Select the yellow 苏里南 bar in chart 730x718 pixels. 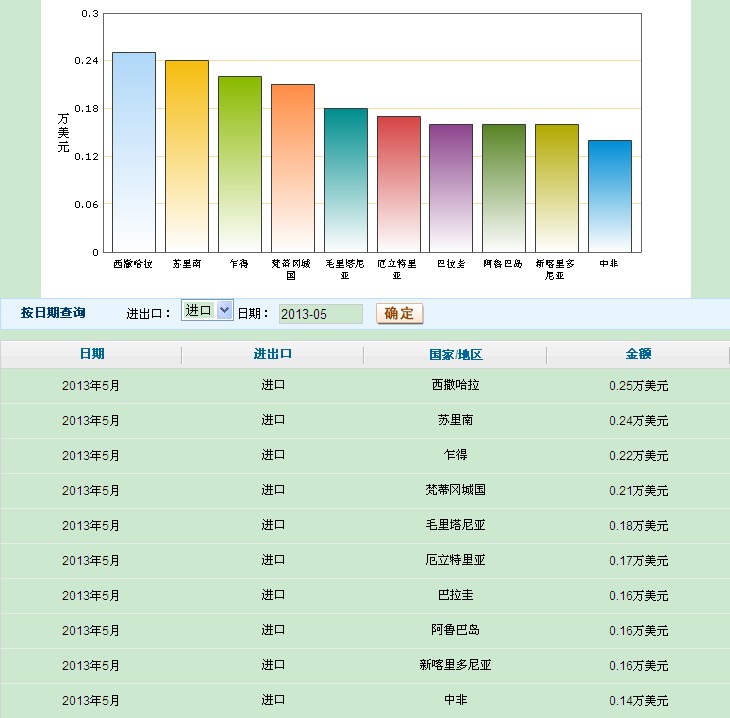pyautogui.click(x=187, y=156)
